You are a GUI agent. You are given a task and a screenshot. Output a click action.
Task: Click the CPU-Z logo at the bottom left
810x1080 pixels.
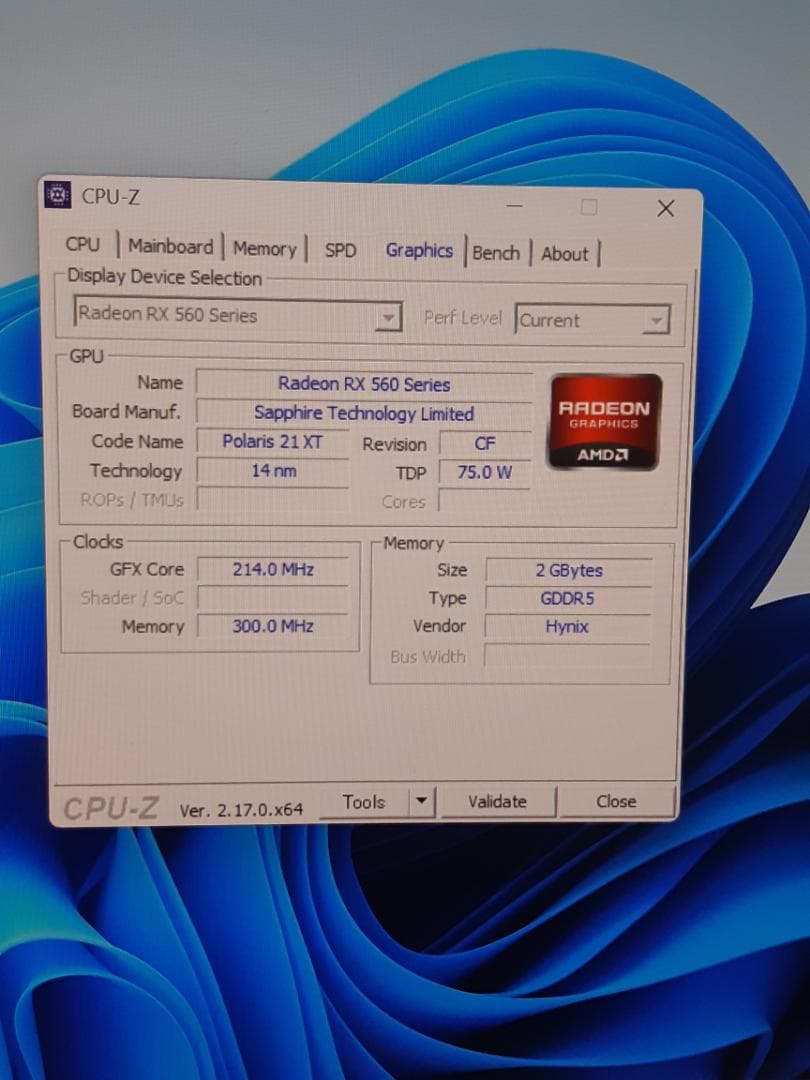[x=108, y=802]
